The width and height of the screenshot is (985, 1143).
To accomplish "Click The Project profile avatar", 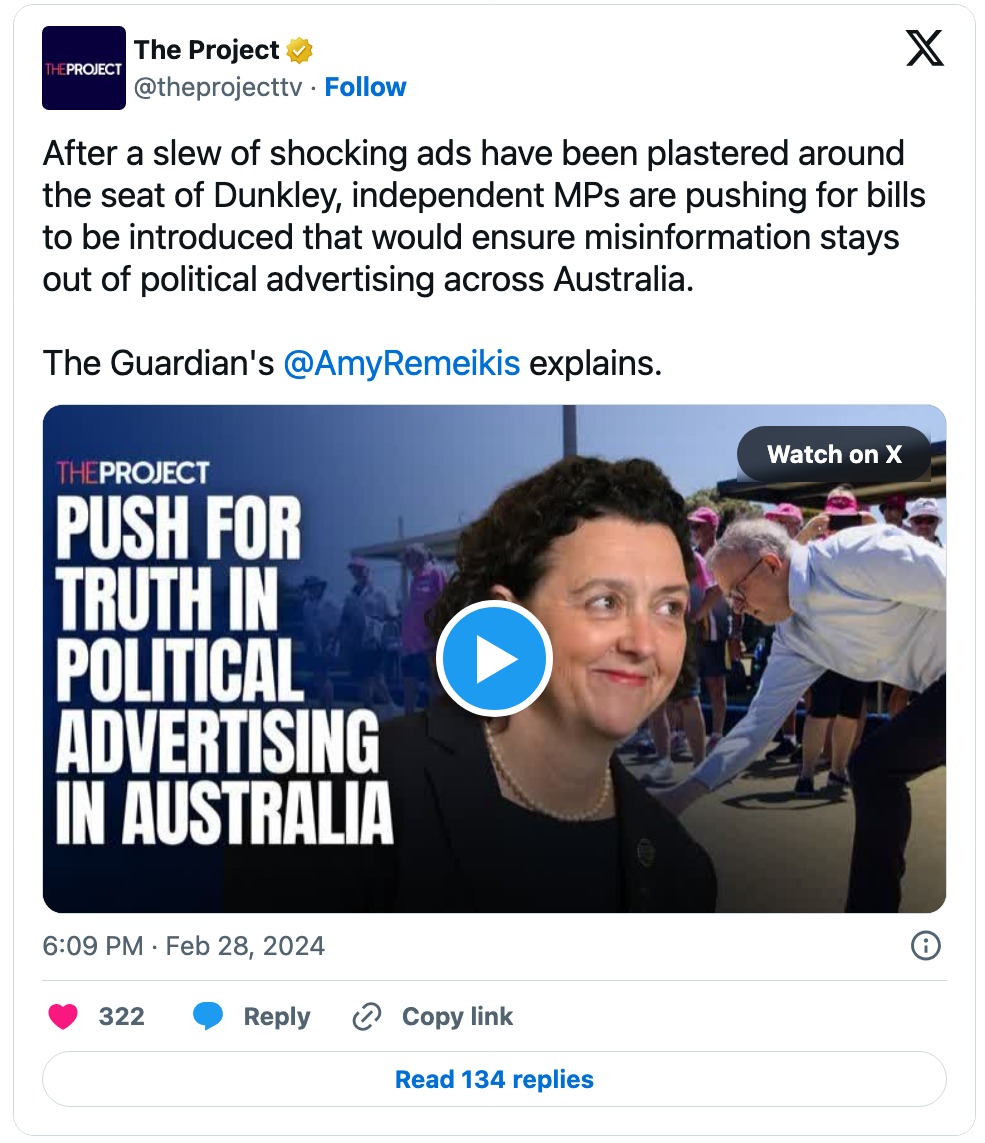I will 84,68.
